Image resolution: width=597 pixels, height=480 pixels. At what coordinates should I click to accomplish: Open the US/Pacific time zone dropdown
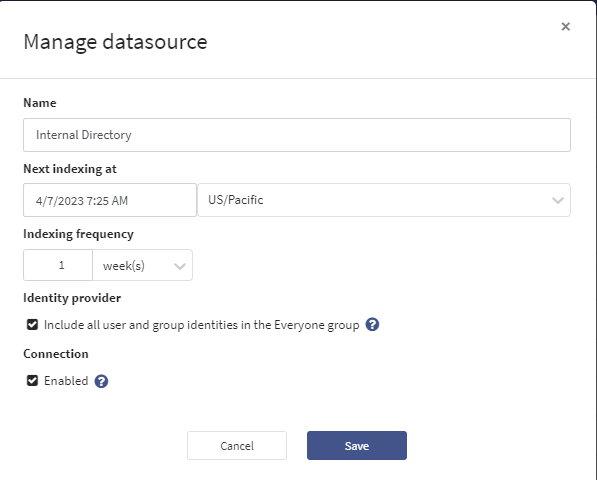pyautogui.click(x=384, y=200)
